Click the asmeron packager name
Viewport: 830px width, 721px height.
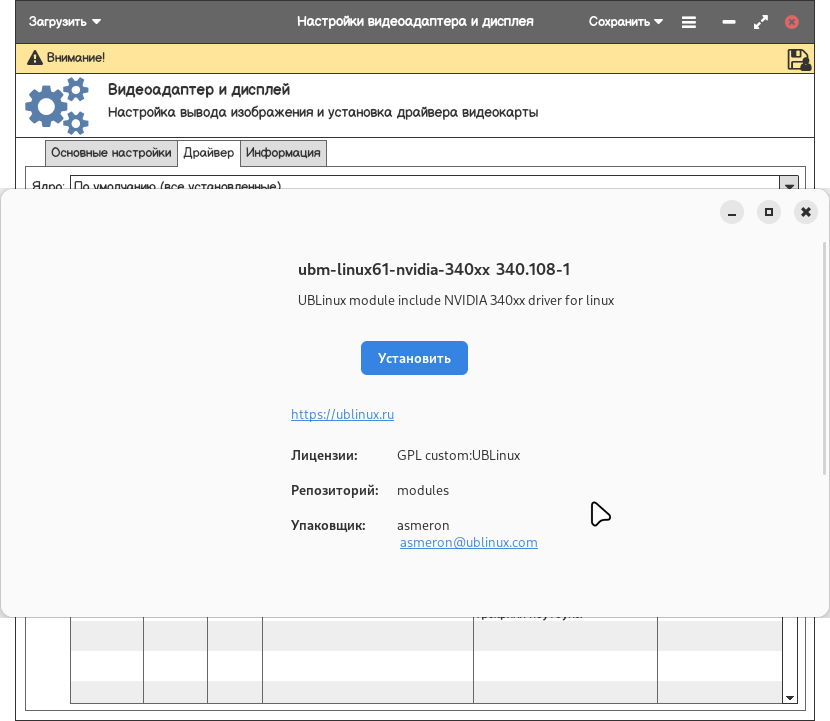click(x=423, y=525)
